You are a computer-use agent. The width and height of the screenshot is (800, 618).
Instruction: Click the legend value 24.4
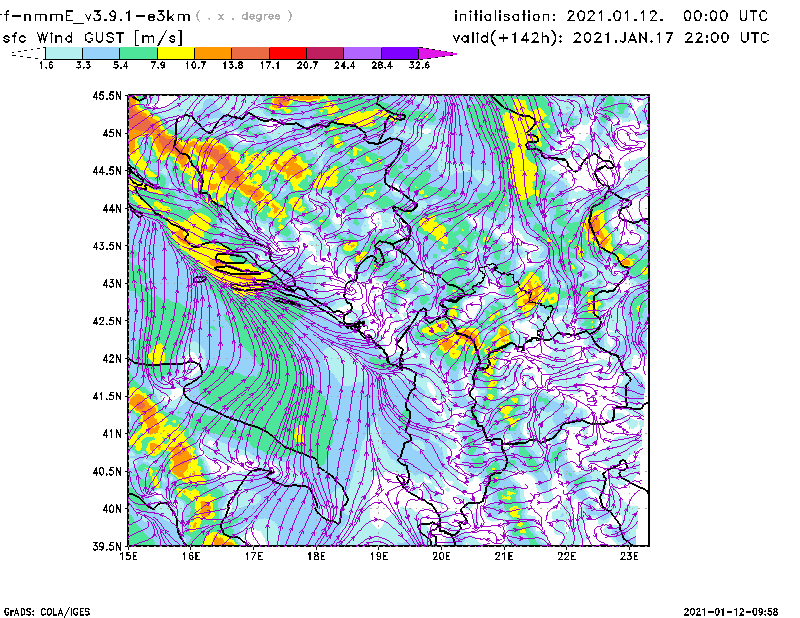point(344,65)
